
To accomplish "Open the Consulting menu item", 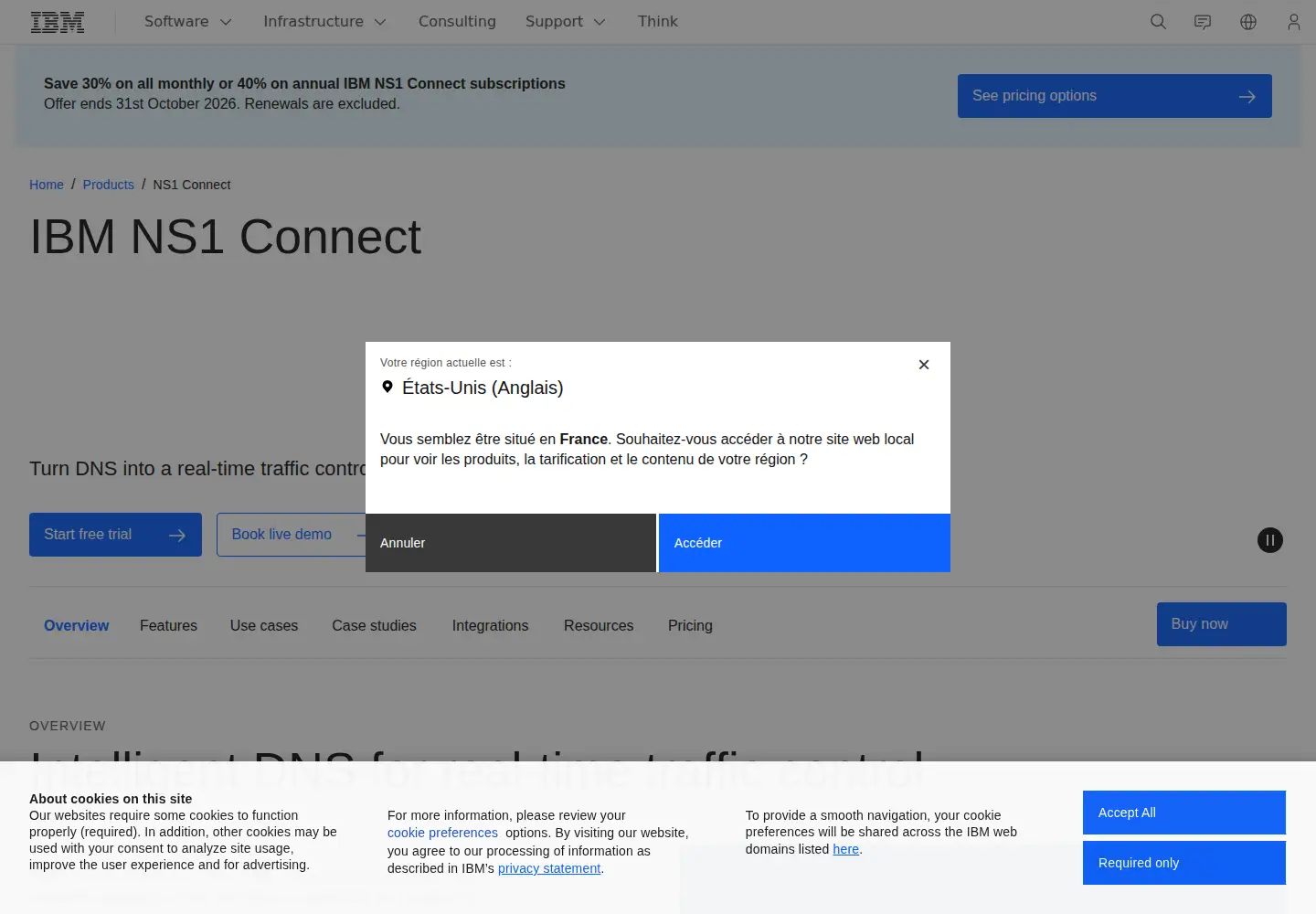I will 457,22.
